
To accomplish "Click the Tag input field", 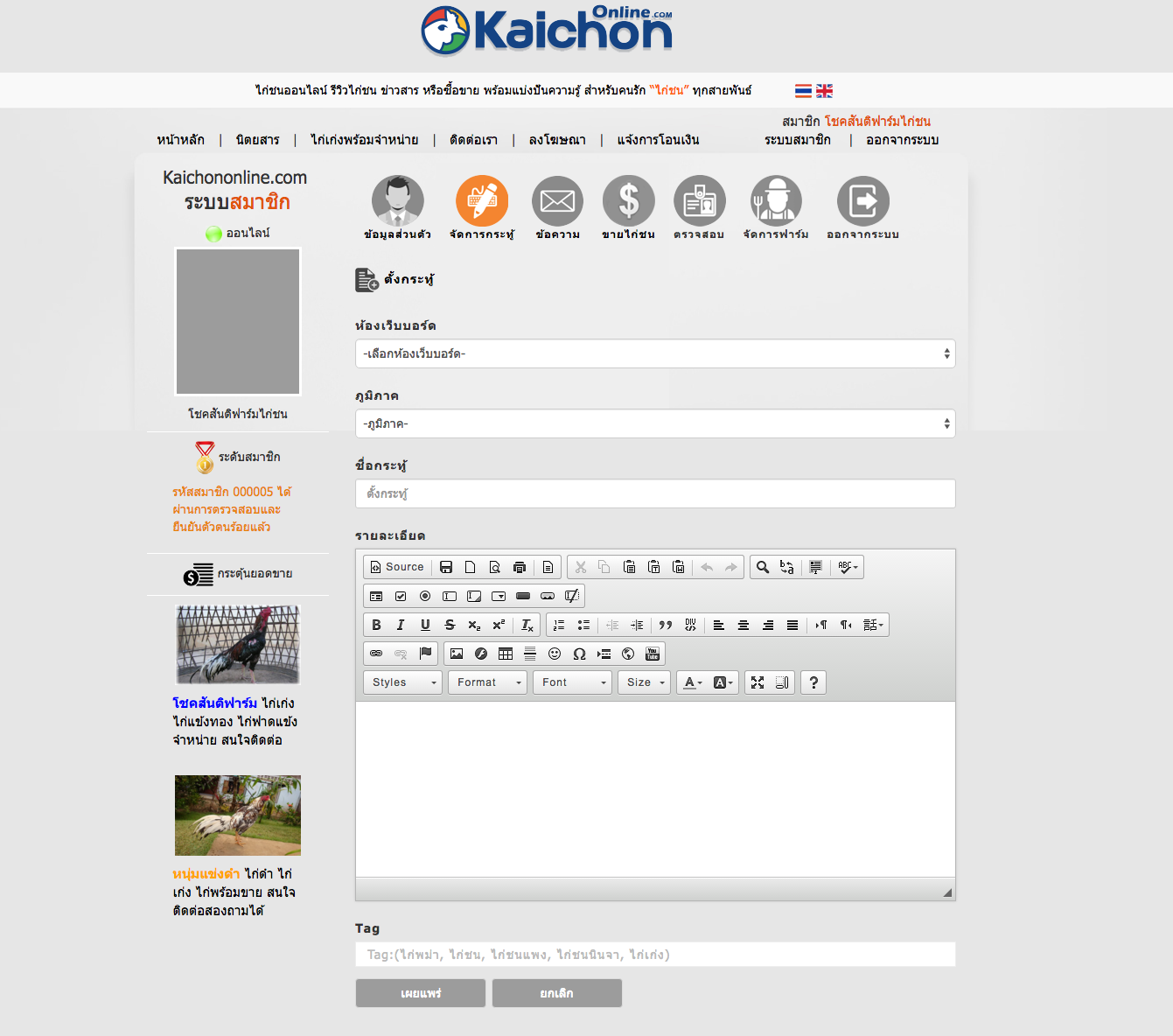I will point(654,955).
